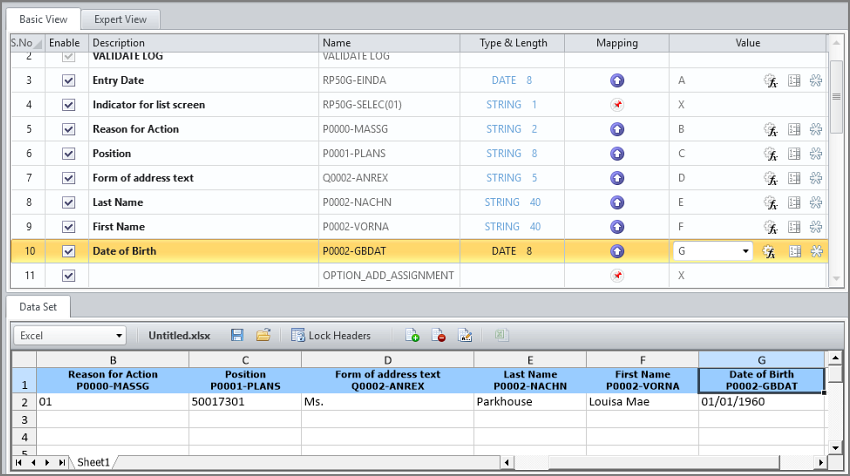The image size is (850, 476).
Task: Click the mapping arrow icon for Position row
Action: point(617,153)
